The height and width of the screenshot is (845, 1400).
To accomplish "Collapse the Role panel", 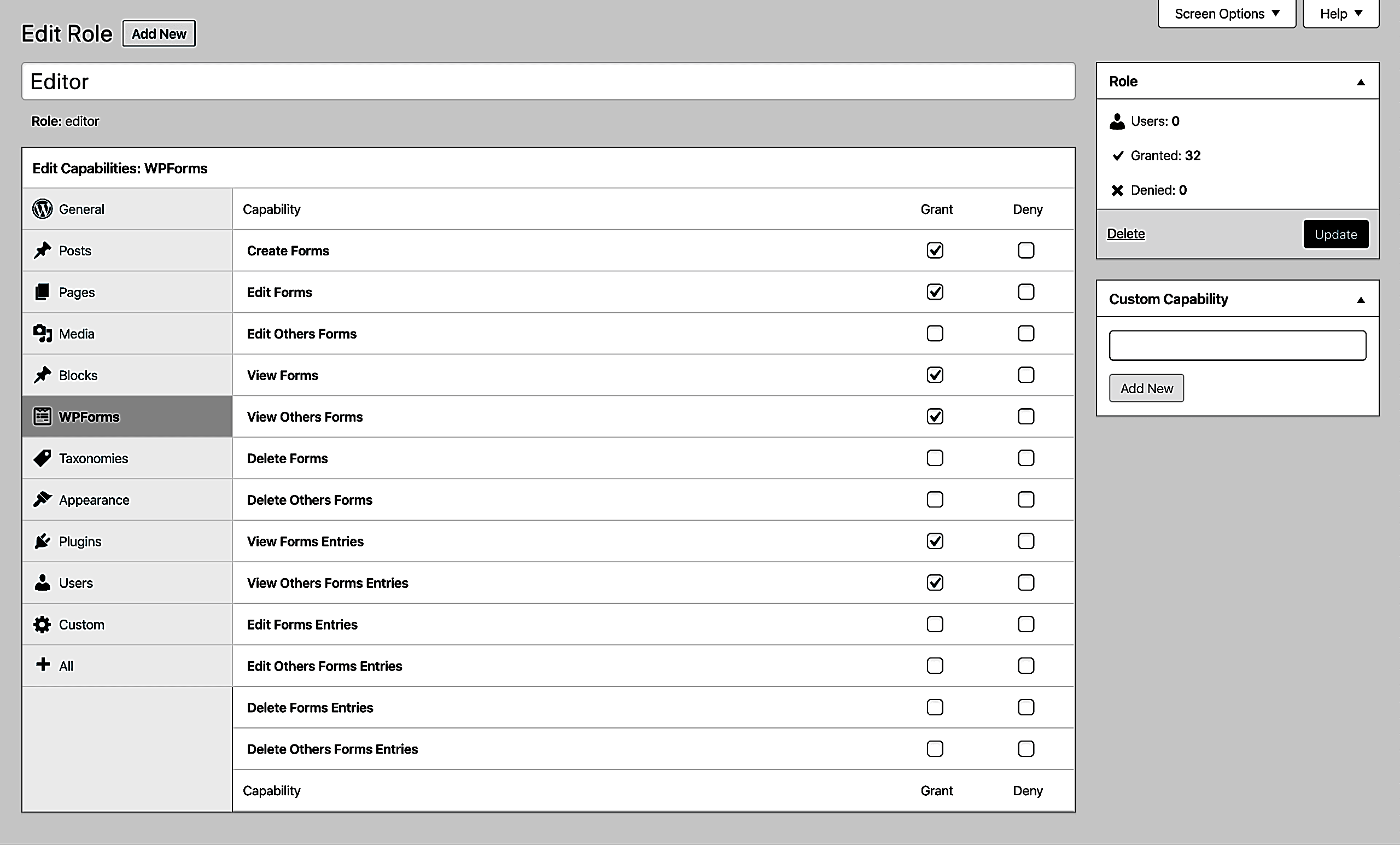I will [1360, 82].
